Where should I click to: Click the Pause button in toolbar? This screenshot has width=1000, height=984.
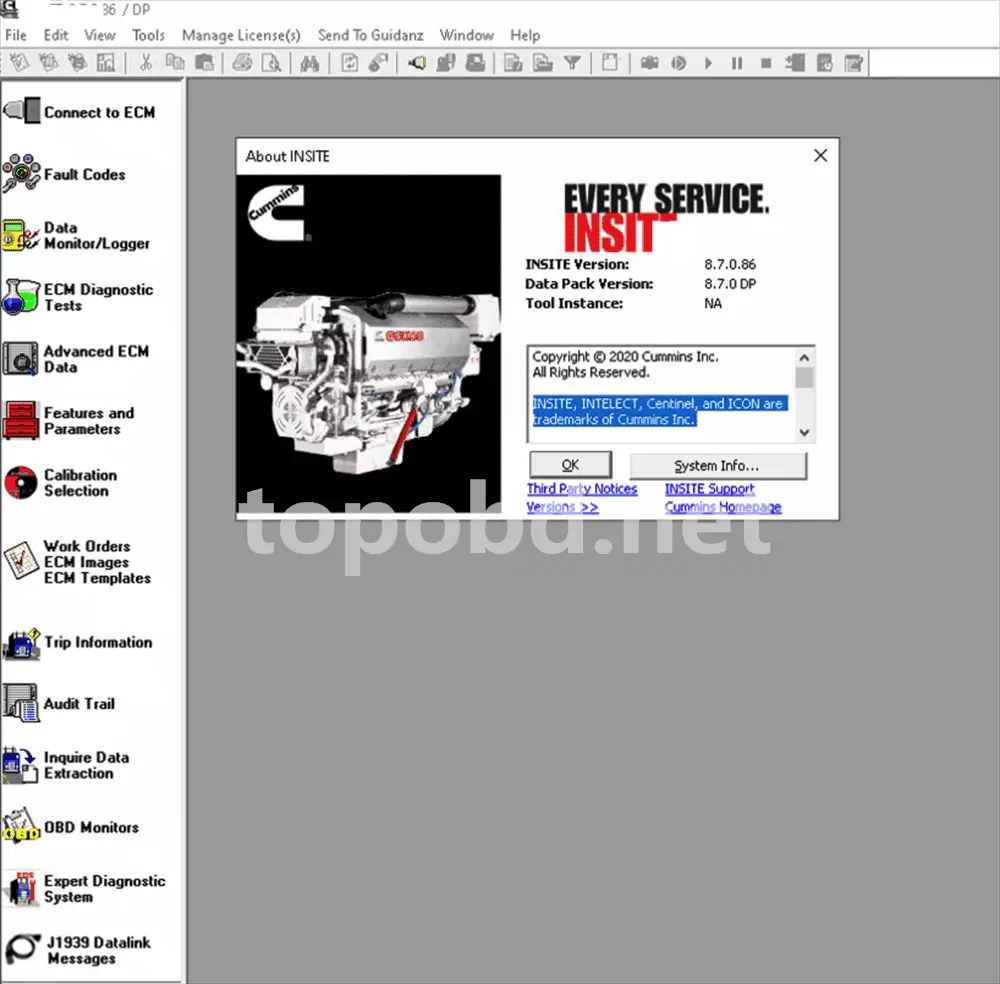tap(737, 63)
